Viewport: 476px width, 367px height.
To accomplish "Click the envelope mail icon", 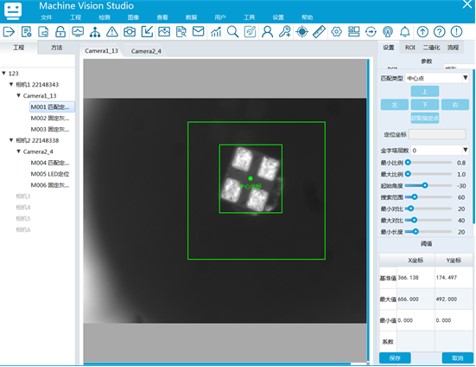I will (198, 31).
